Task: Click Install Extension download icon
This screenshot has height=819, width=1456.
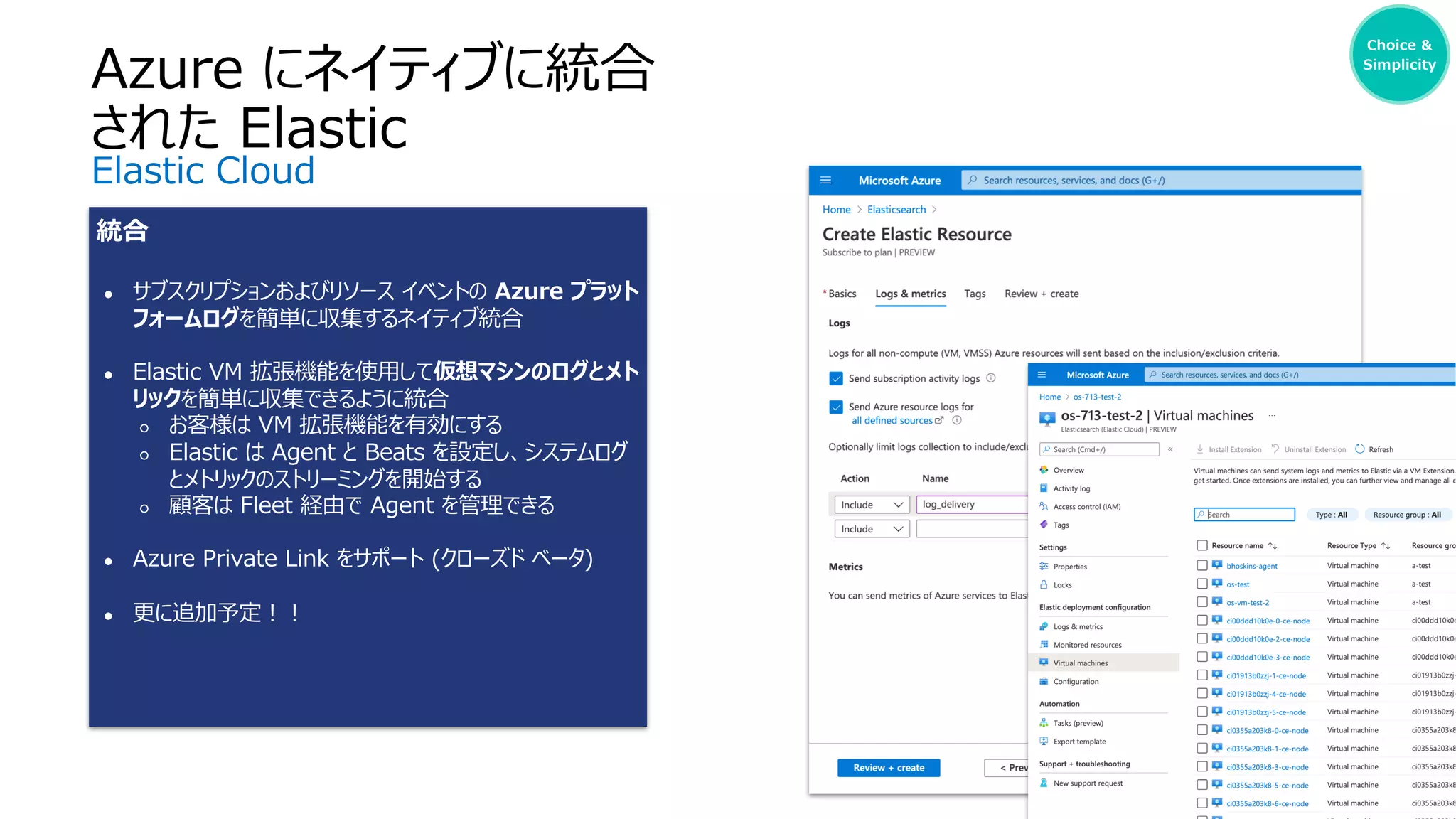Action: coord(1200,449)
